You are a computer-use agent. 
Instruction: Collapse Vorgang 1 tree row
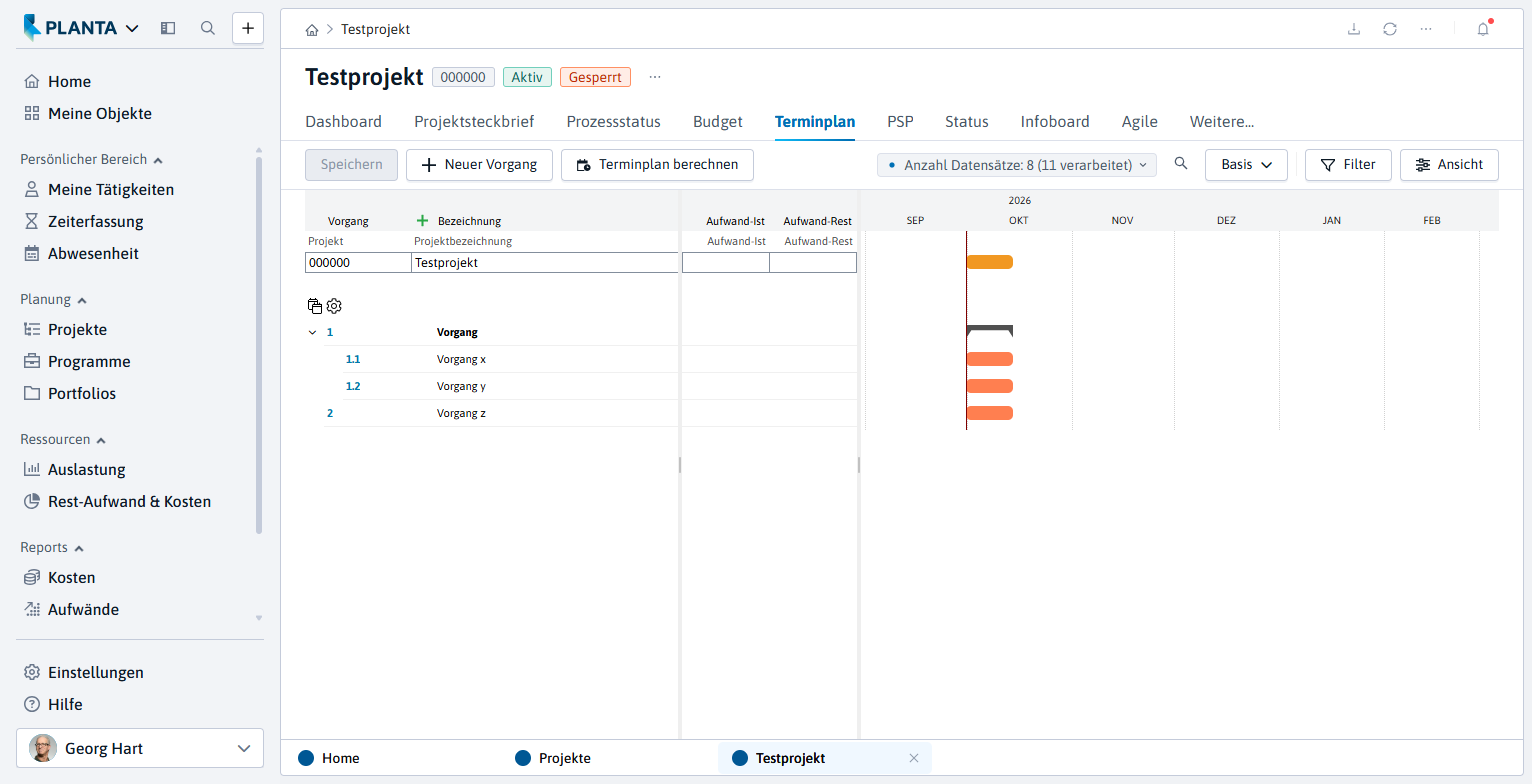[x=312, y=332]
